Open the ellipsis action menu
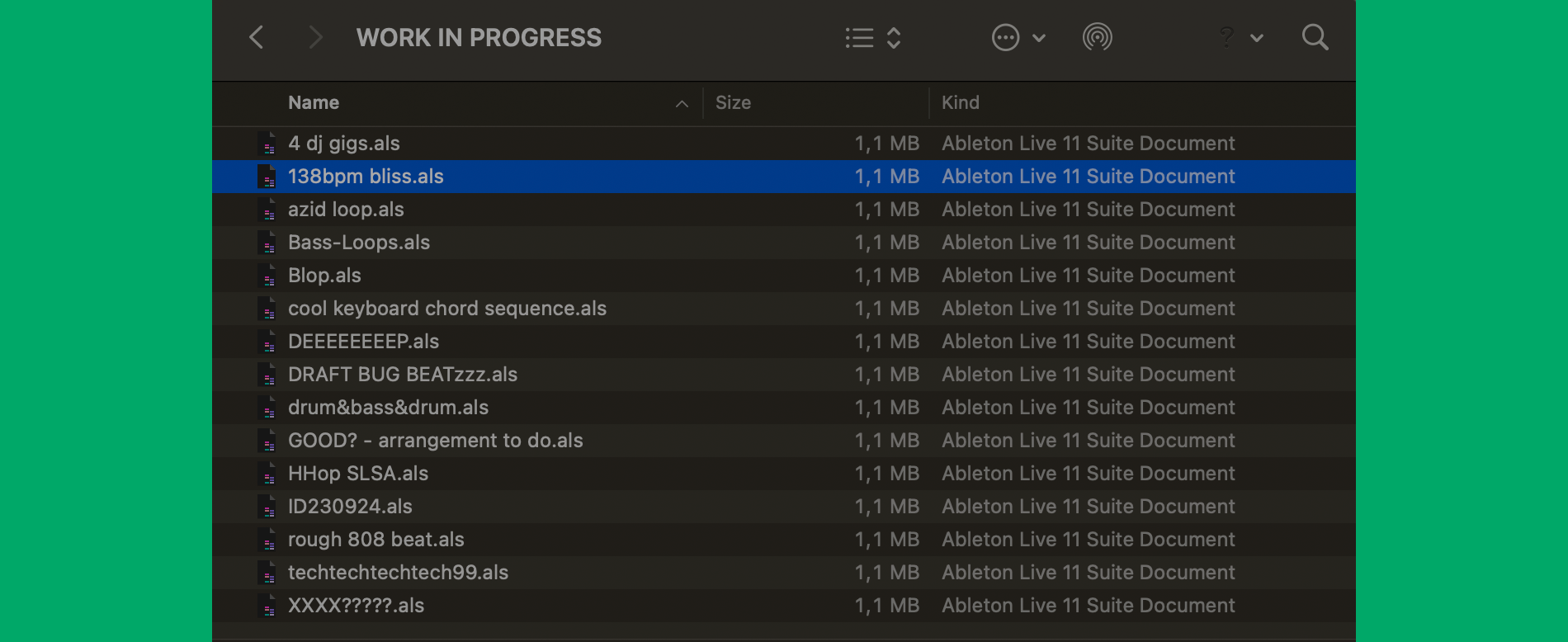1568x642 pixels. click(x=1006, y=37)
